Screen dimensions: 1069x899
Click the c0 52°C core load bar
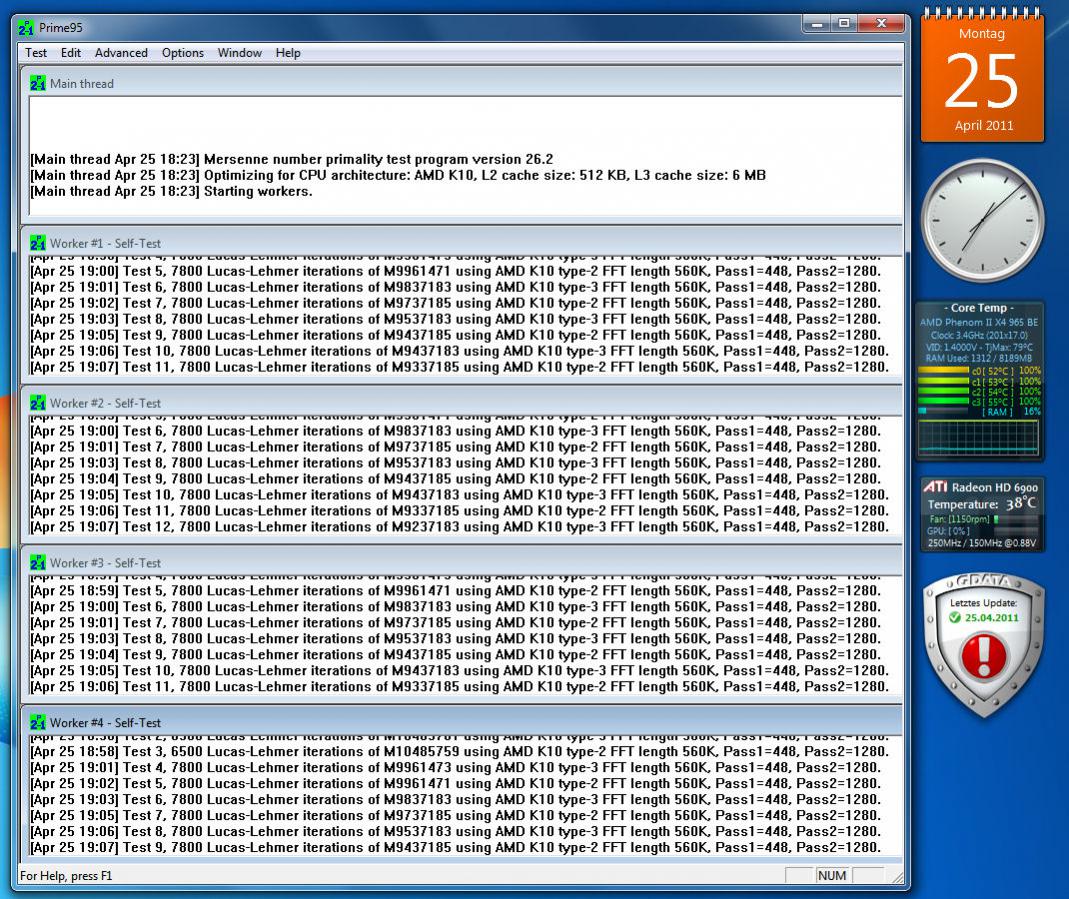click(x=944, y=371)
